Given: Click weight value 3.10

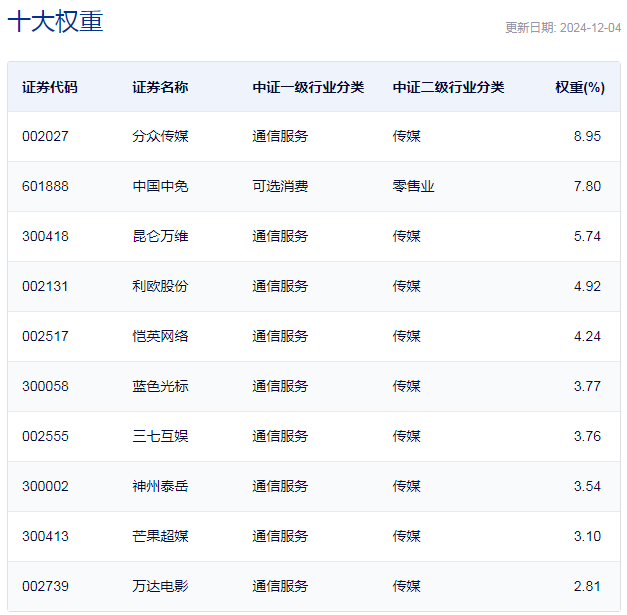Looking at the screenshot, I should click(x=587, y=536).
